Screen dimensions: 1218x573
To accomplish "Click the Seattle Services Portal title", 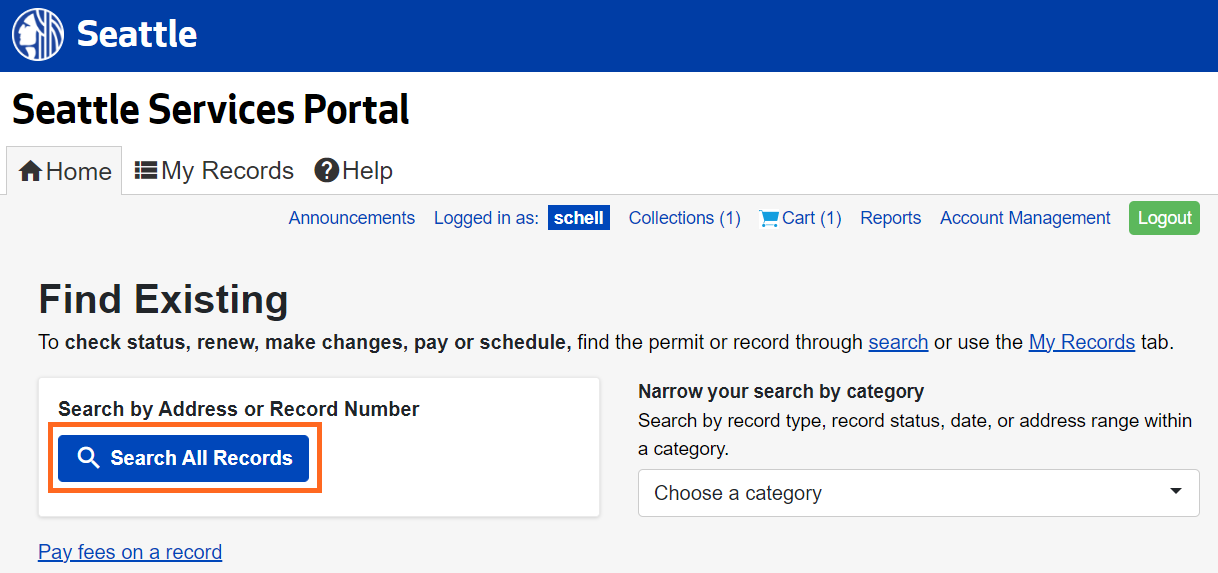I will [x=211, y=109].
